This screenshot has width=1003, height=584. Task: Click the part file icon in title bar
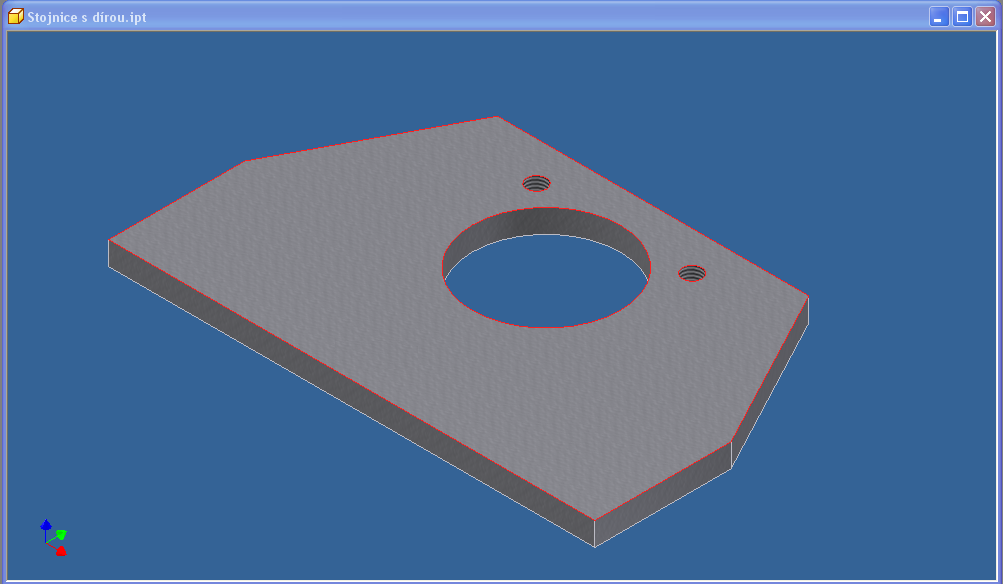[x=15, y=17]
